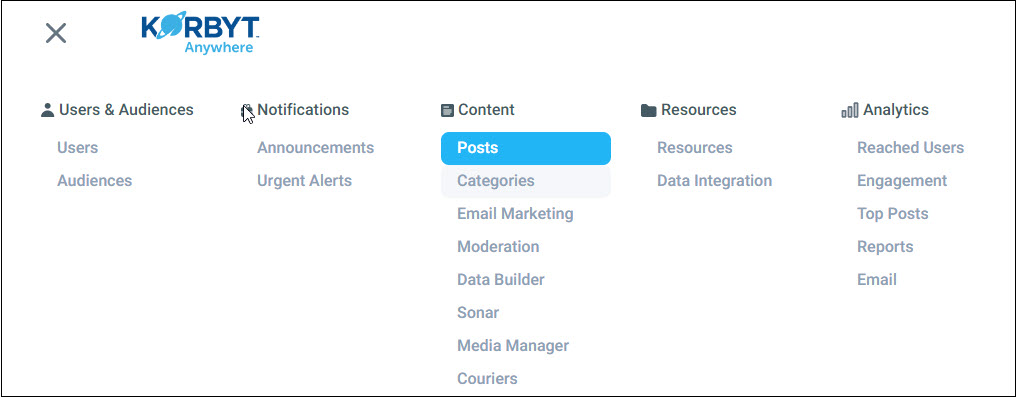Viewport: 1016px width, 397px height.
Task: Go to Data Integration
Action: click(x=714, y=181)
